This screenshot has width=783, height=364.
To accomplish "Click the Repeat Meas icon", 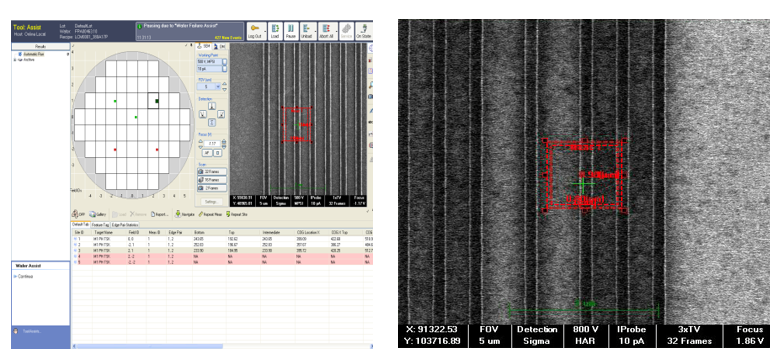I will [x=210, y=214].
